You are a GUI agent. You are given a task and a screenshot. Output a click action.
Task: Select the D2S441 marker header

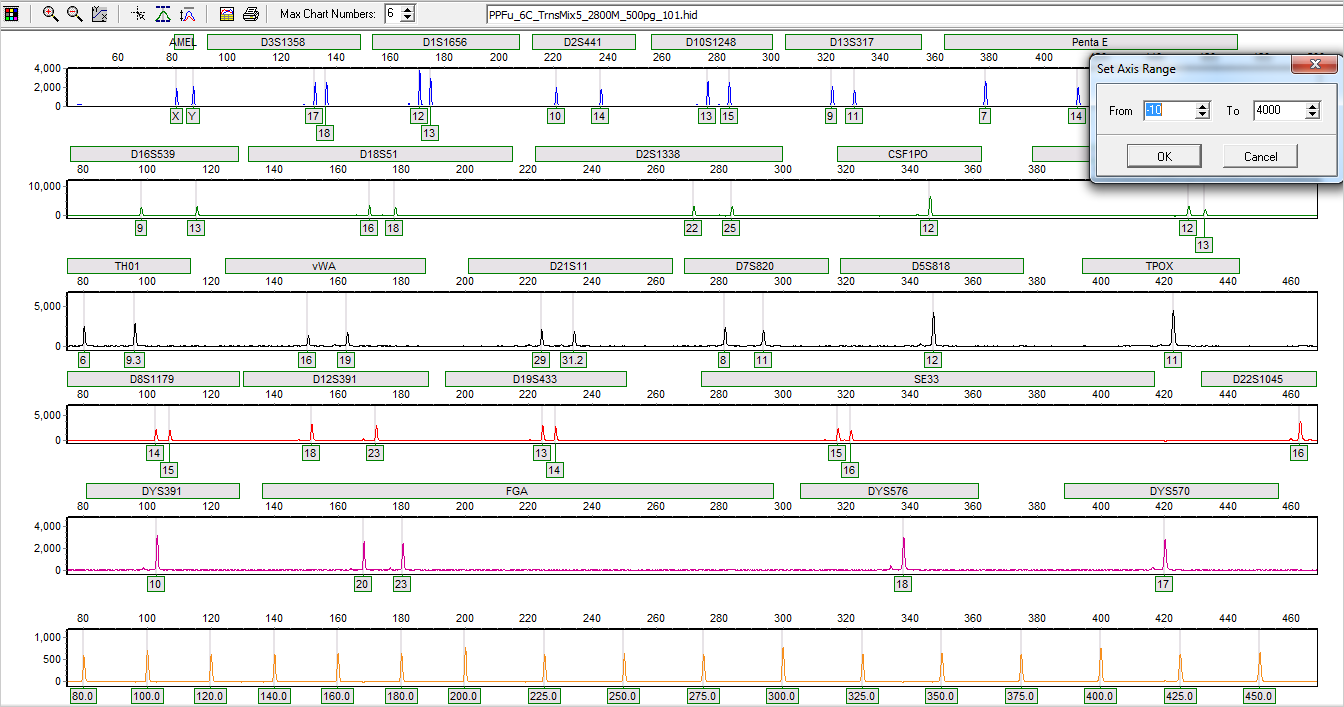click(583, 42)
